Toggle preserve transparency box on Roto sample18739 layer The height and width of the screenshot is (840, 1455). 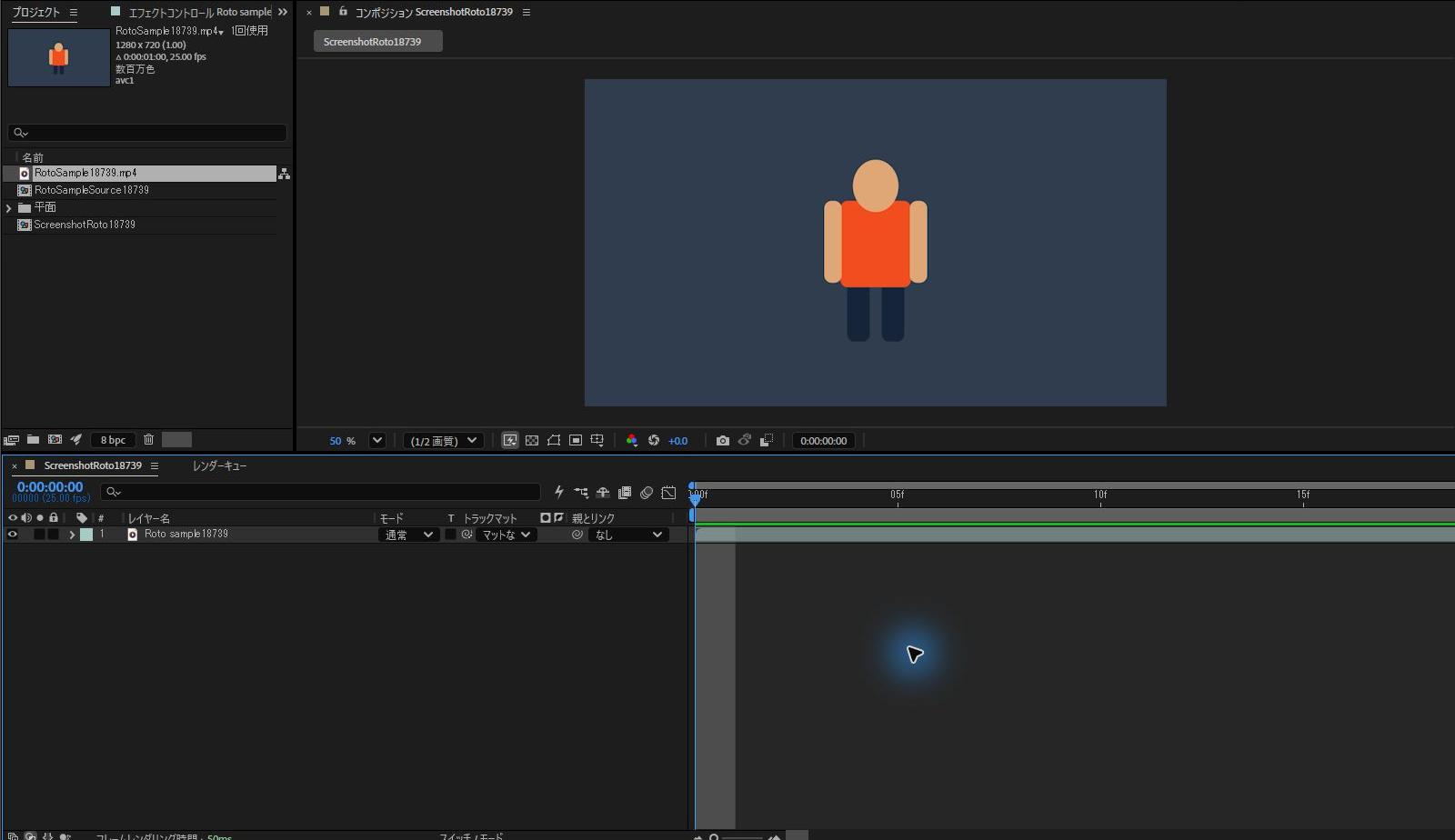coord(450,535)
